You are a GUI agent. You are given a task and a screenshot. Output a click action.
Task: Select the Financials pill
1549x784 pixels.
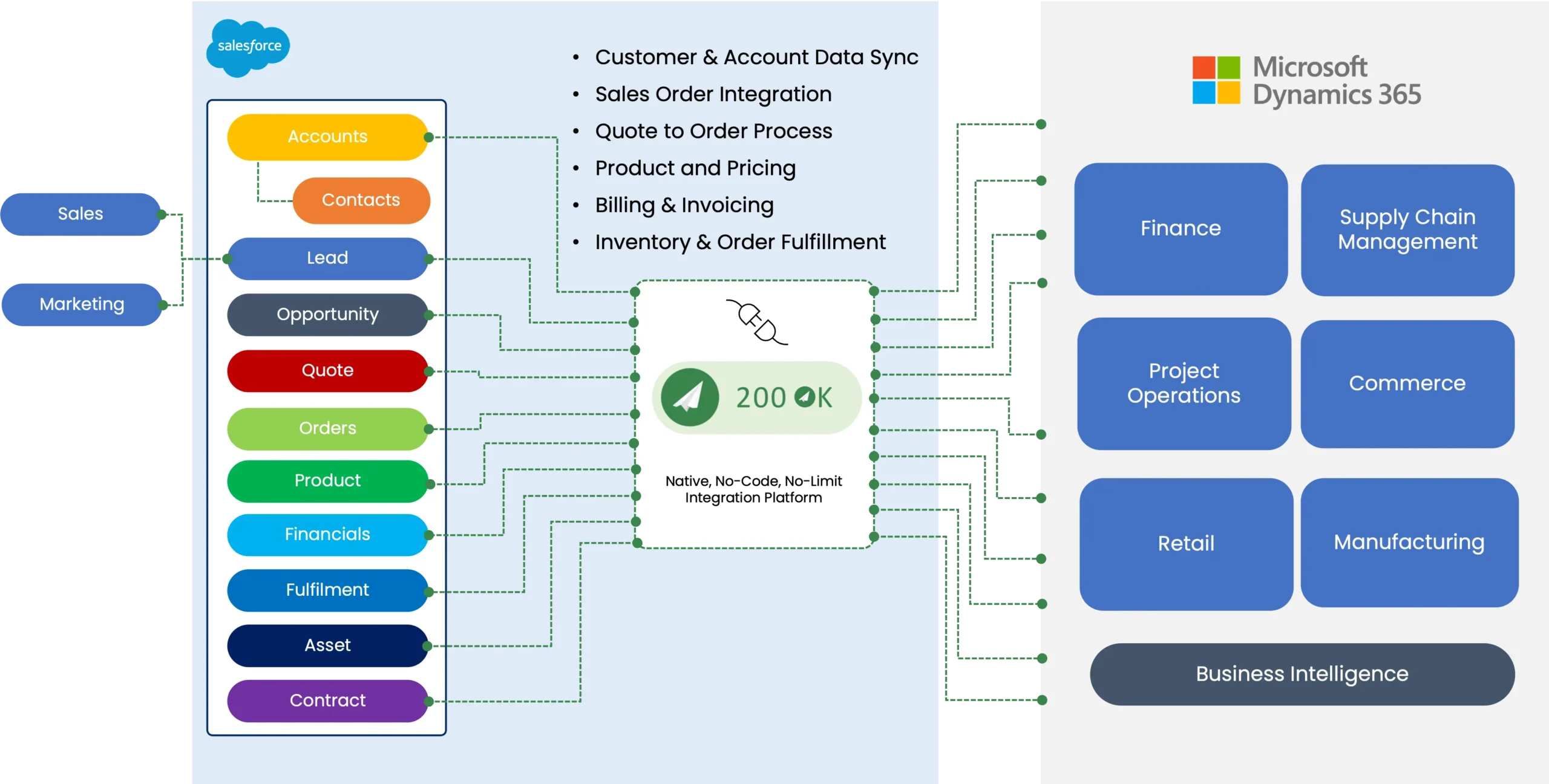[327, 535]
